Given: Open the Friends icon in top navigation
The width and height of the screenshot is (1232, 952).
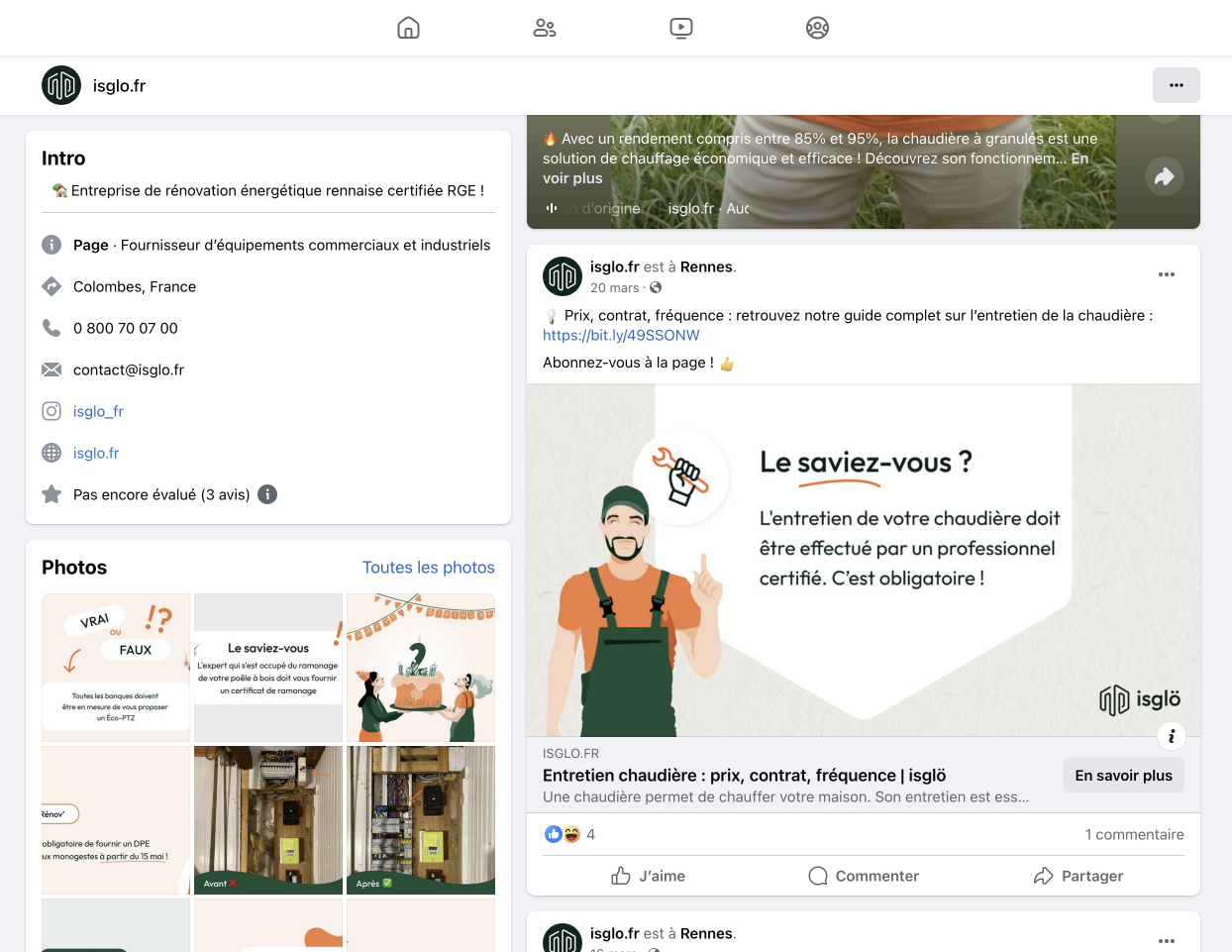Looking at the screenshot, I should coord(545,28).
